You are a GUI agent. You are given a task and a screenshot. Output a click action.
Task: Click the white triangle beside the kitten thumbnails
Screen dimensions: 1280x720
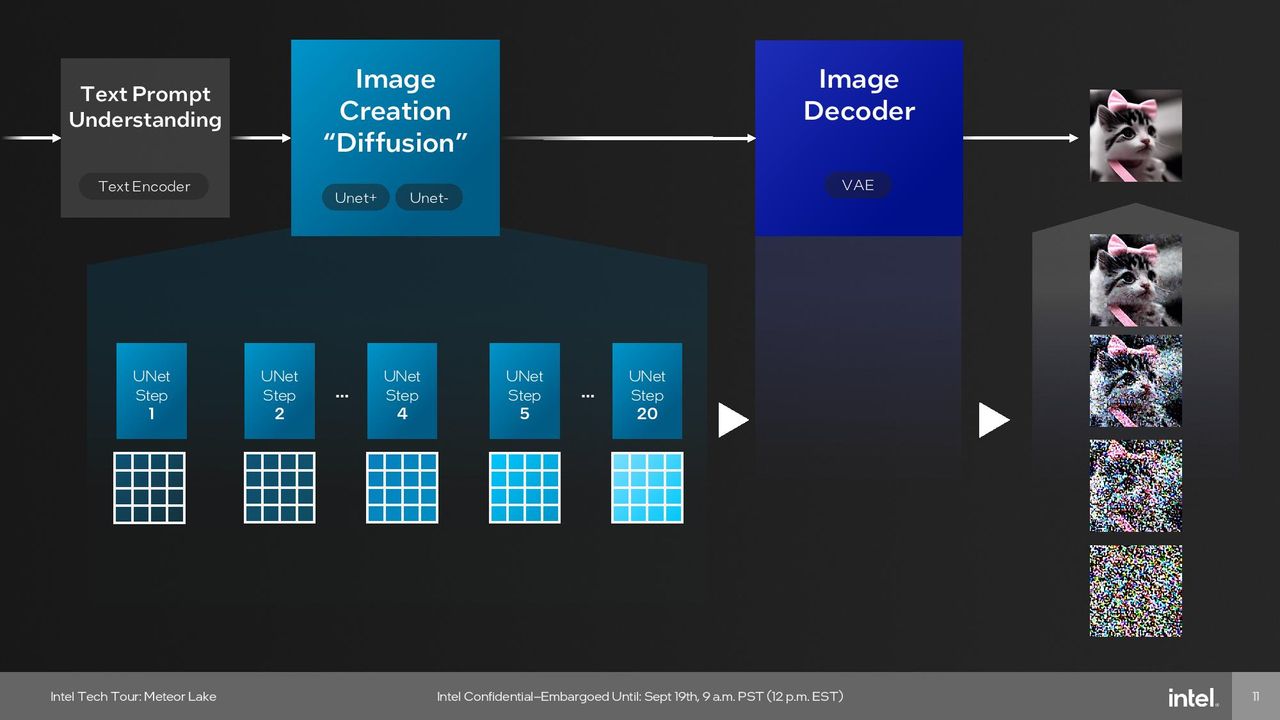point(993,420)
